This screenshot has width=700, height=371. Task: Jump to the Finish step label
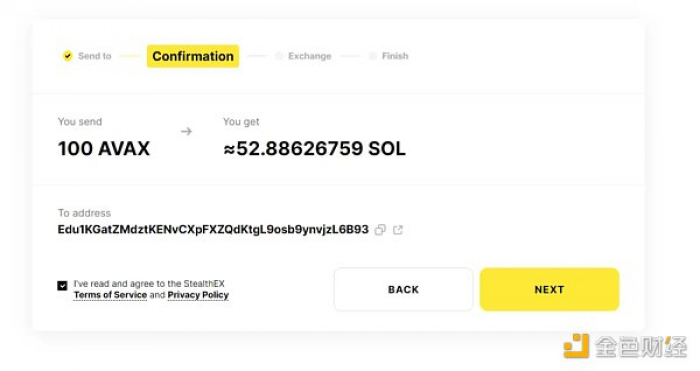pyautogui.click(x=395, y=56)
